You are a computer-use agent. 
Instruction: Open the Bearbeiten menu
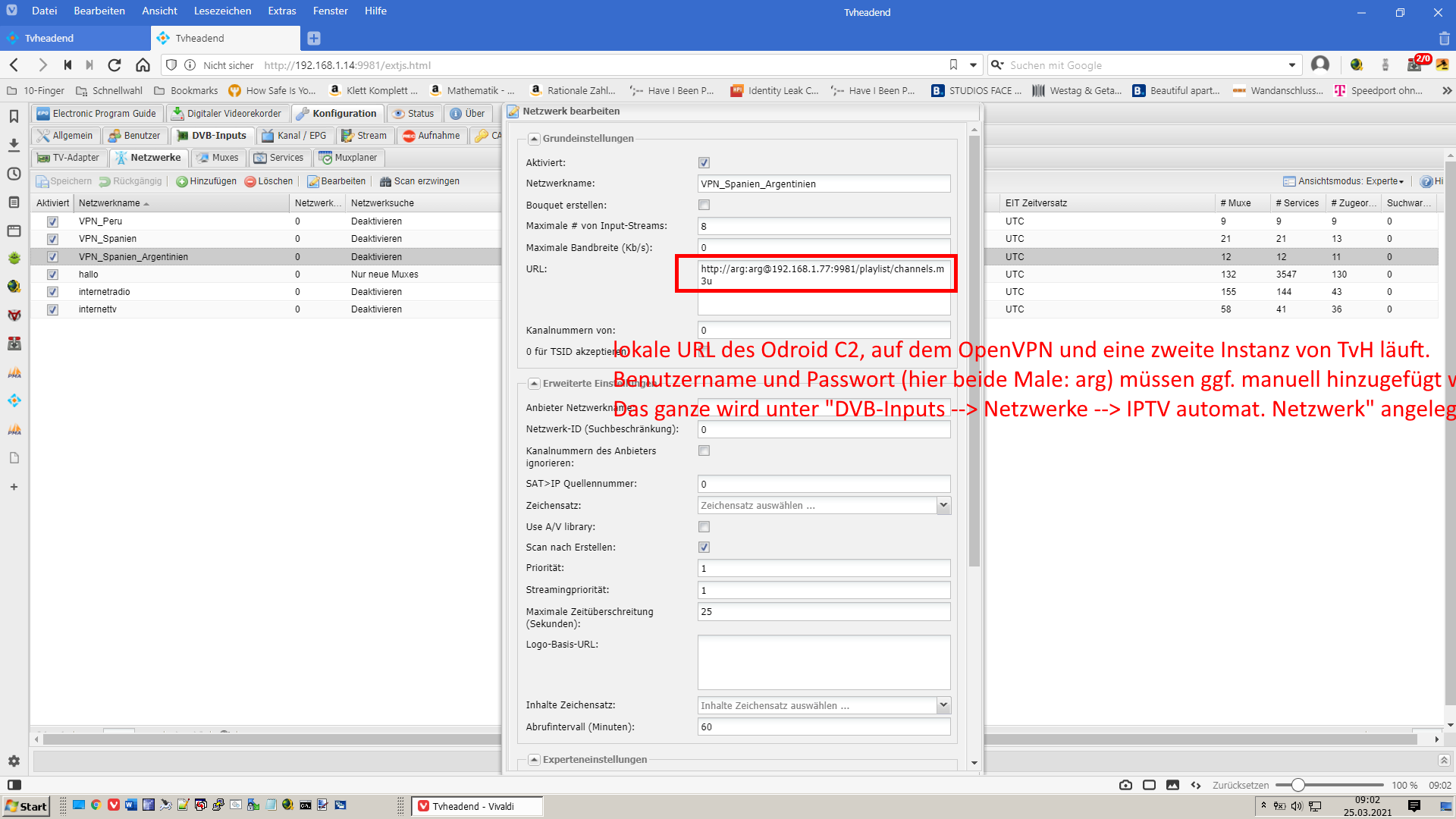pos(99,11)
